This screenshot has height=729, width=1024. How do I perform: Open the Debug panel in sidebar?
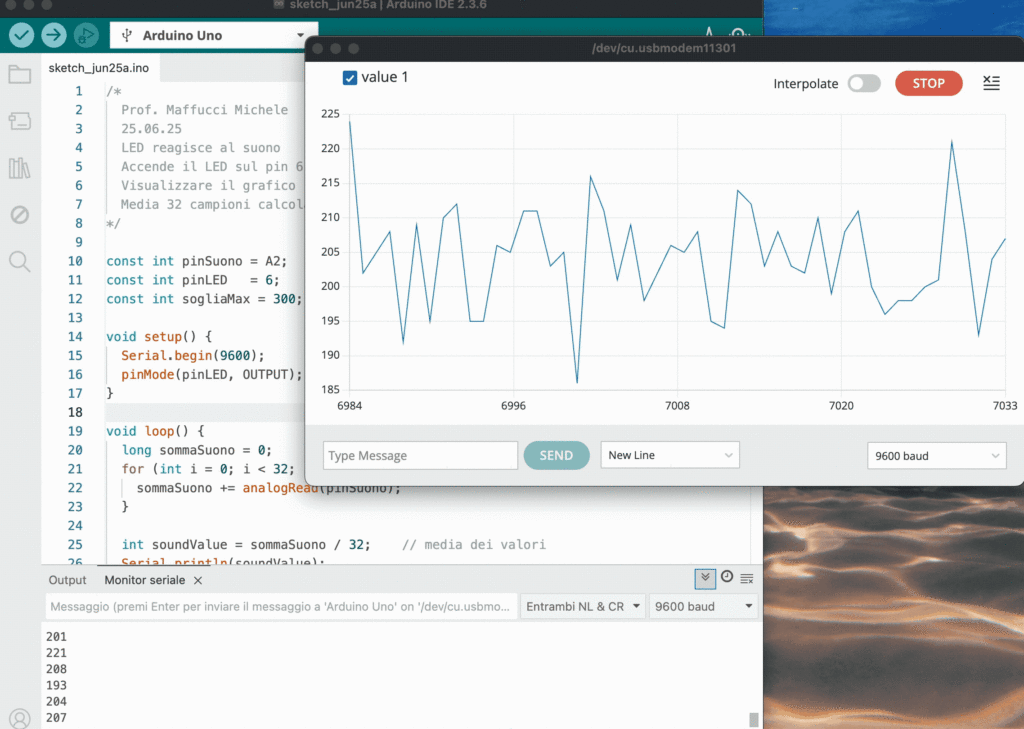19,215
